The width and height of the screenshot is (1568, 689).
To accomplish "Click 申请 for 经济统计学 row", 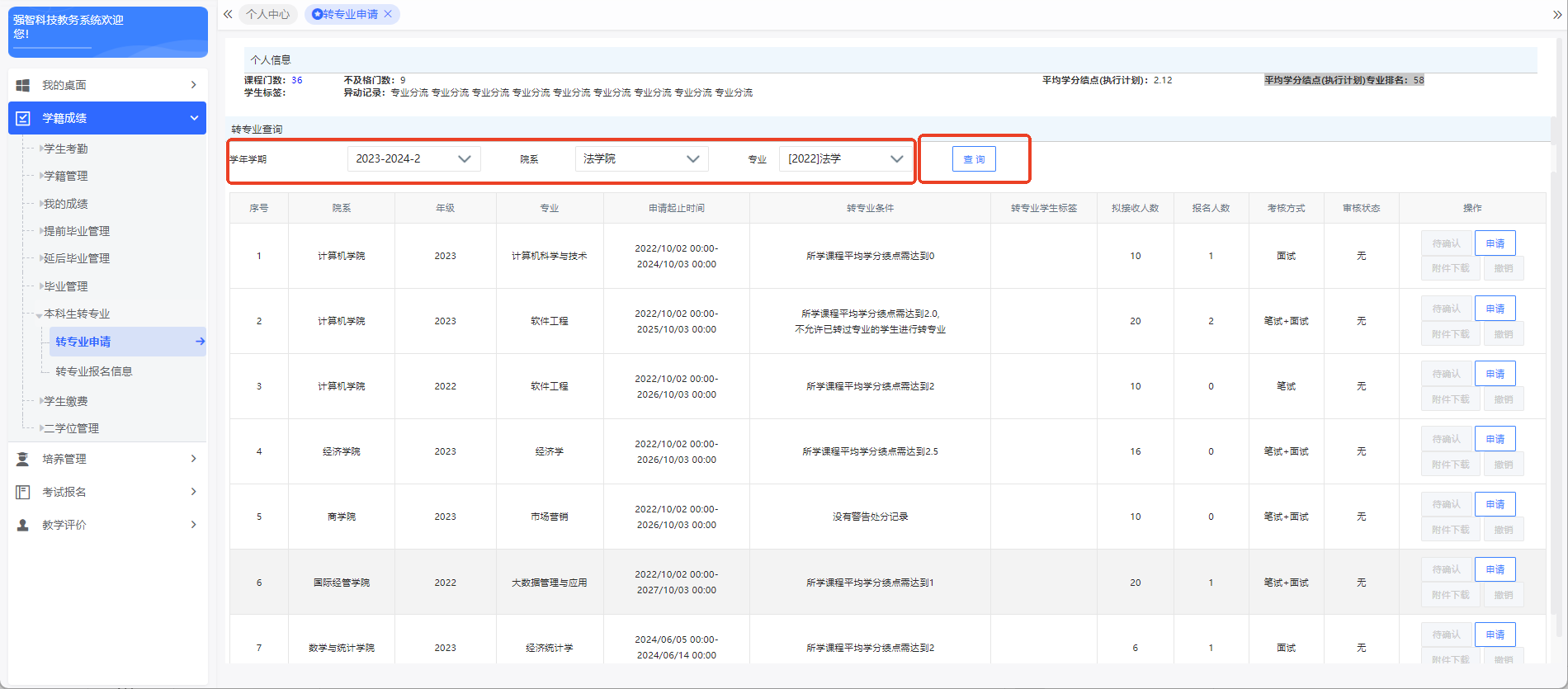I will click(x=1495, y=635).
